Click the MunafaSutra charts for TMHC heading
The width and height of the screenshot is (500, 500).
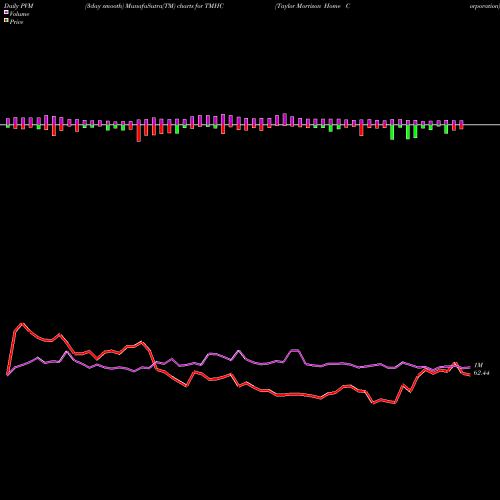tap(154, 6)
